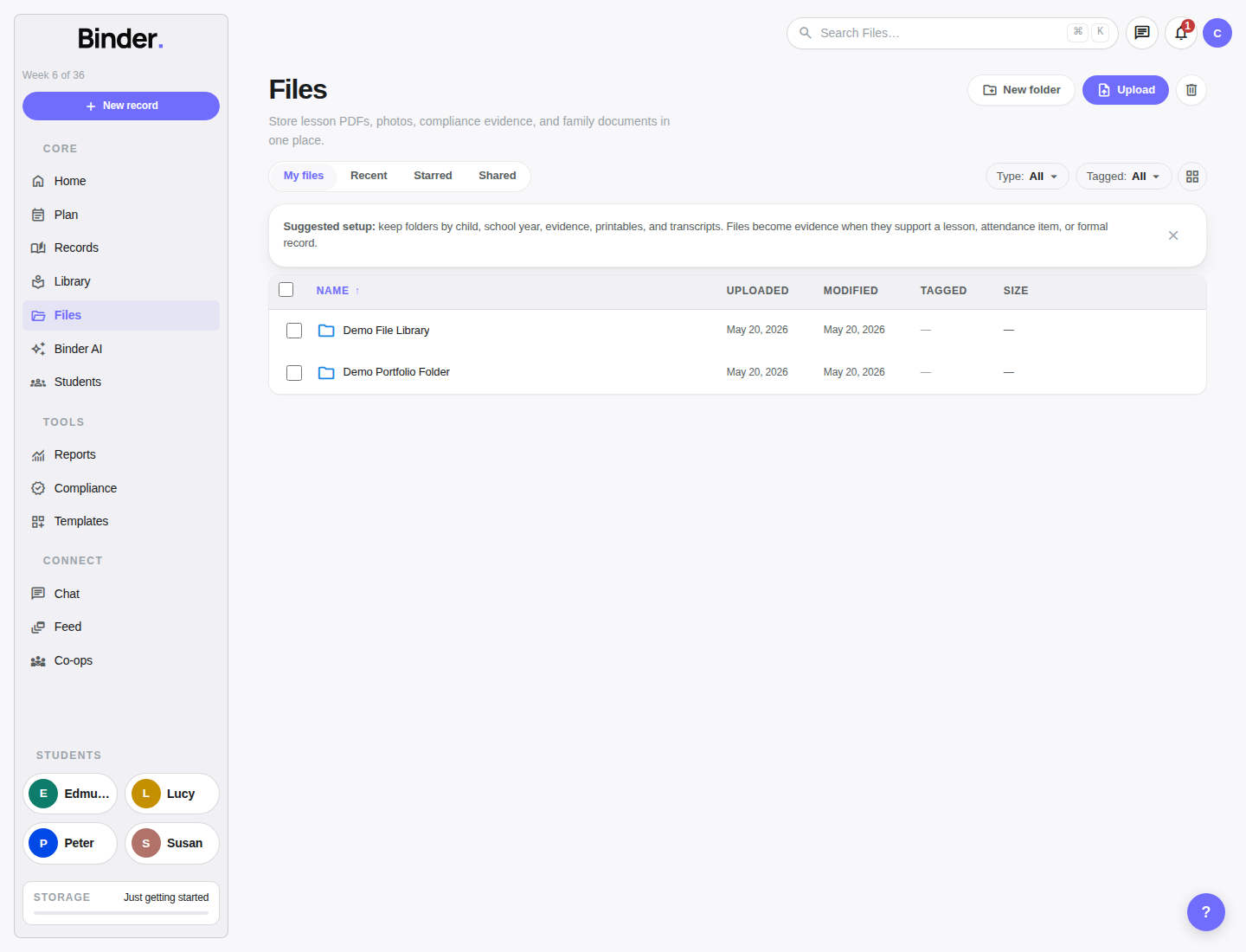
Task: Toggle the select-all files checkbox
Action: (286, 290)
